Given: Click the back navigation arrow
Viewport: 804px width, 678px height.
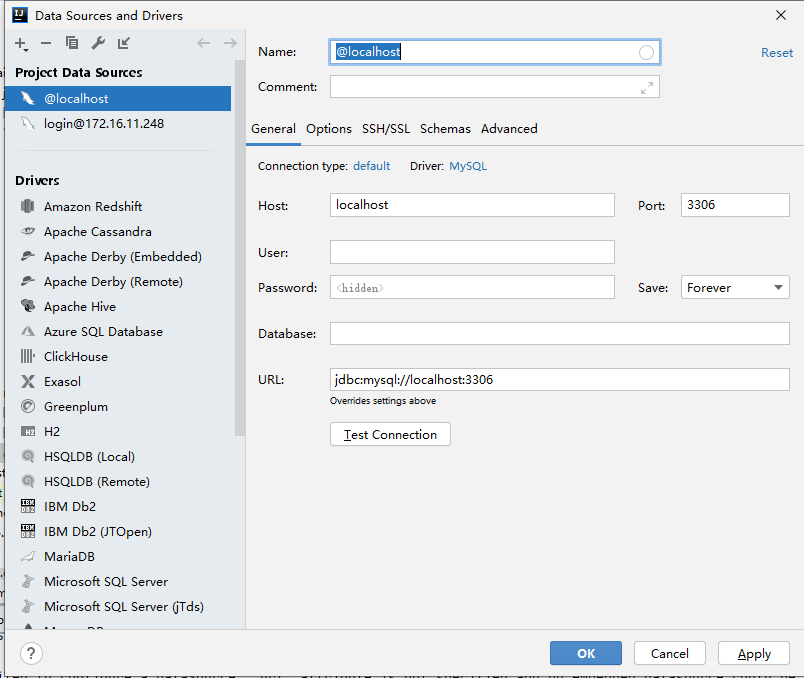Looking at the screenshot, I should tap(204, 43).
